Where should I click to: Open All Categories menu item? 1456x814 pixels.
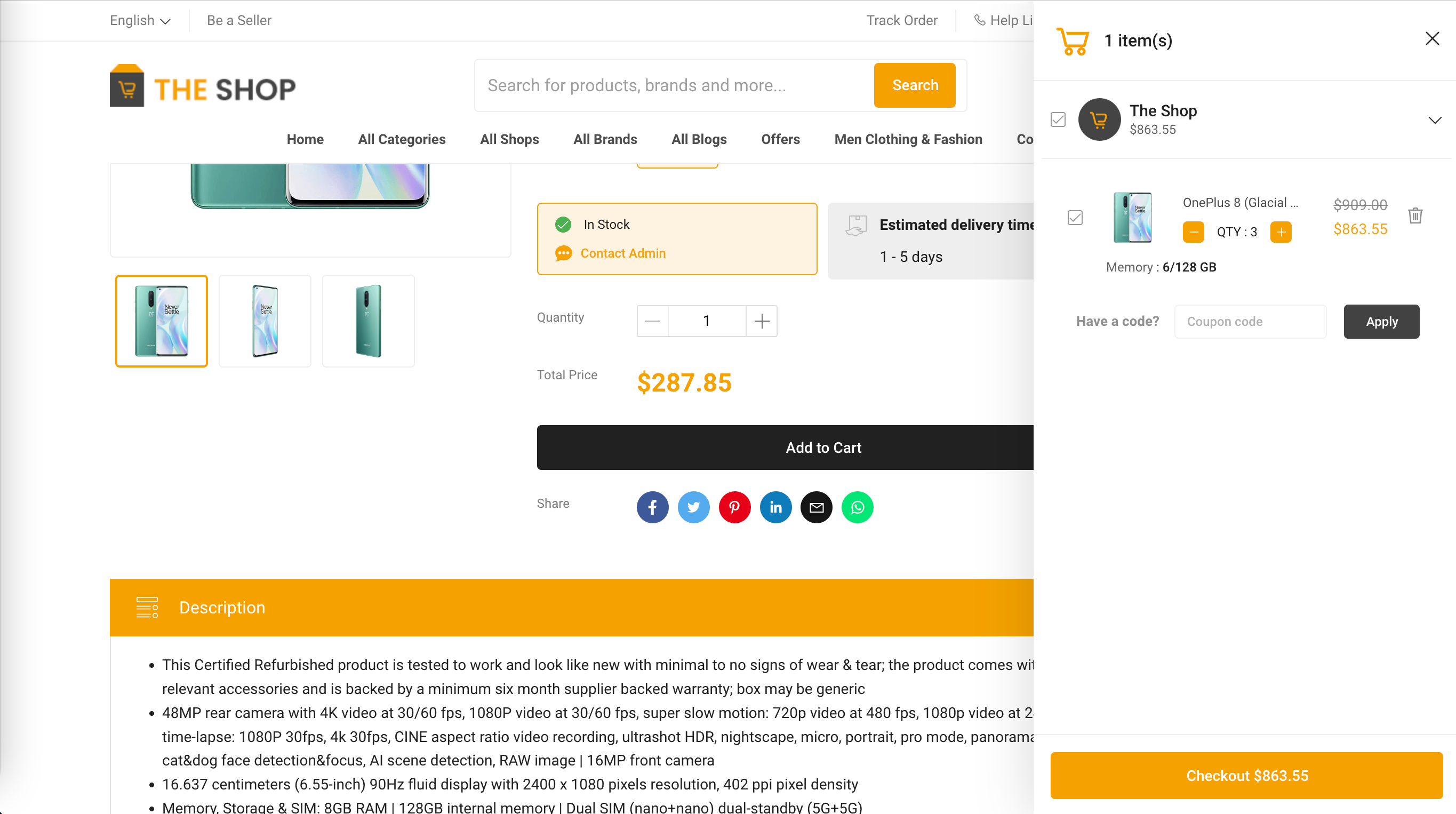pyautogui.click(x=401, y=139)
